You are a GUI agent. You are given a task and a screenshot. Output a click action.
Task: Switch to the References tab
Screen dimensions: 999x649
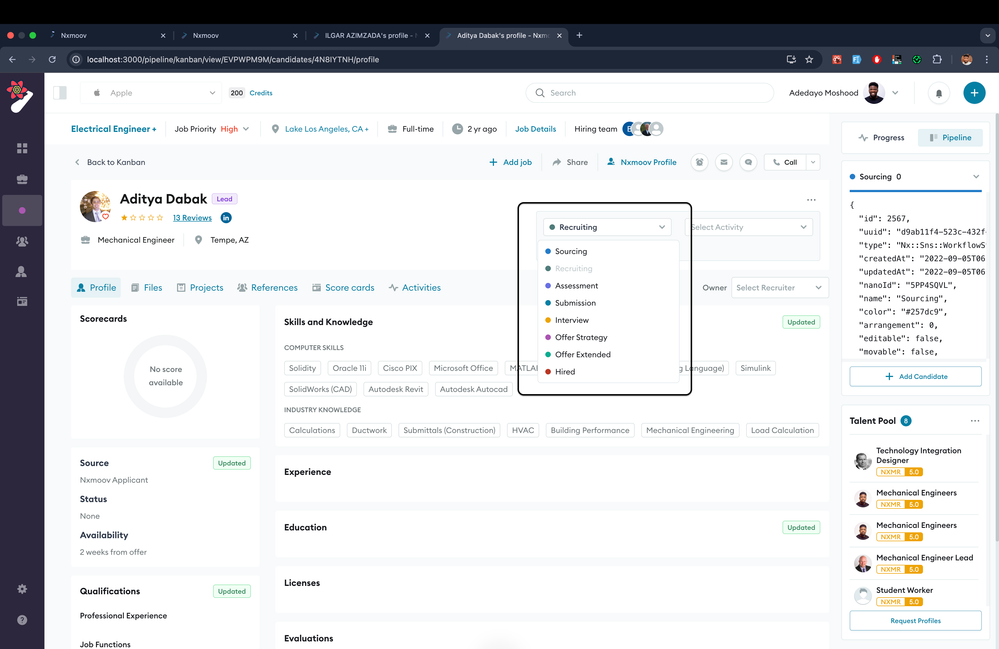(268, 288)
